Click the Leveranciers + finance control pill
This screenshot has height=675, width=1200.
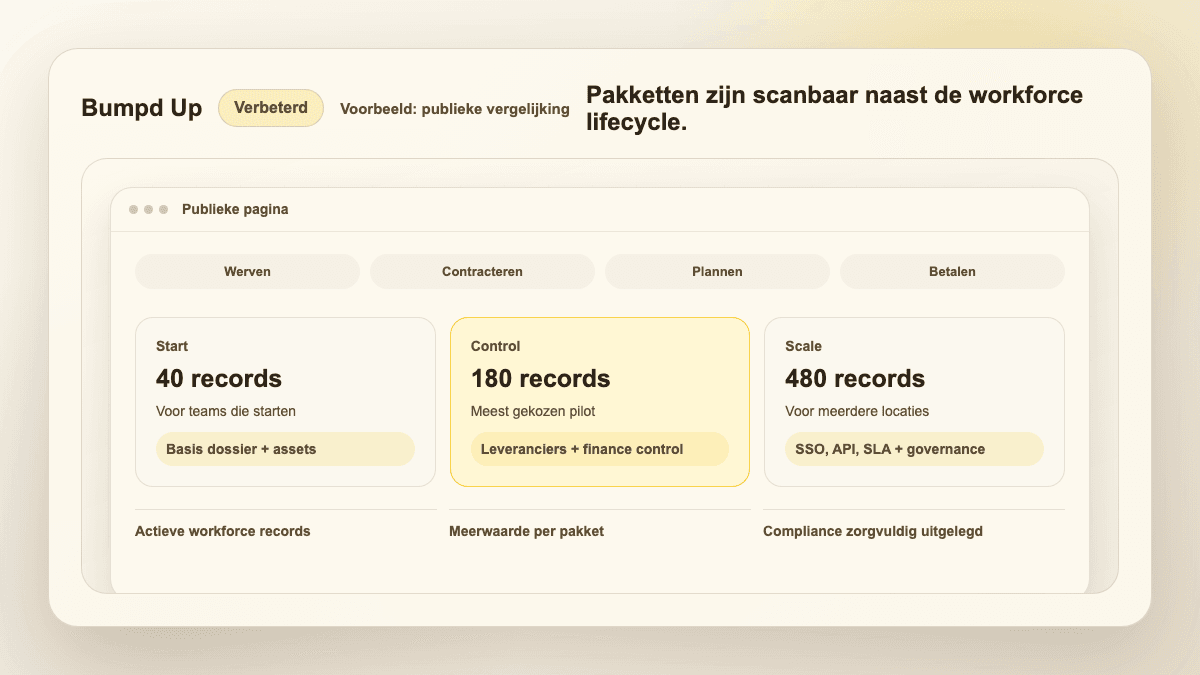600,449
